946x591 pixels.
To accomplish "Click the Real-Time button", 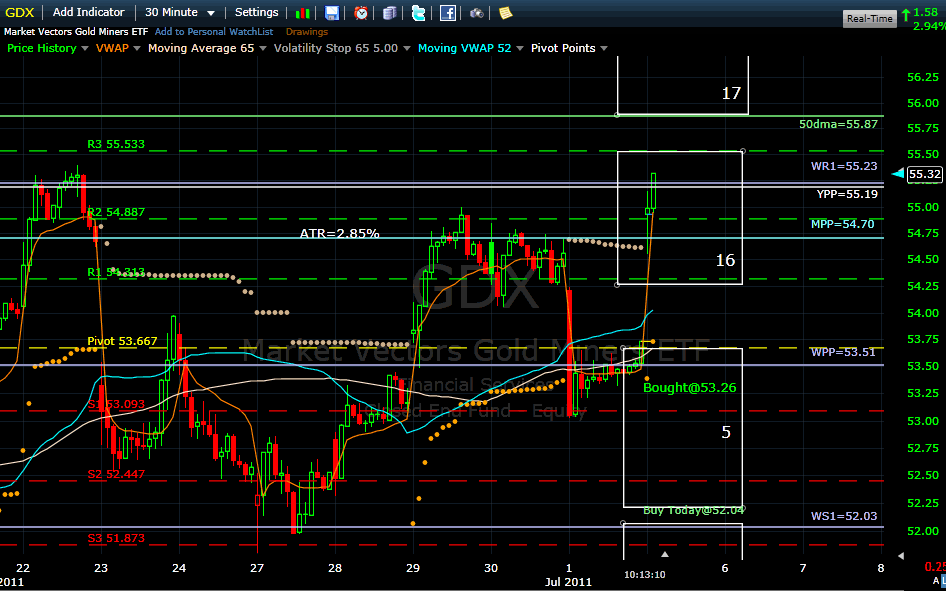I will click(x=870, y=18).
